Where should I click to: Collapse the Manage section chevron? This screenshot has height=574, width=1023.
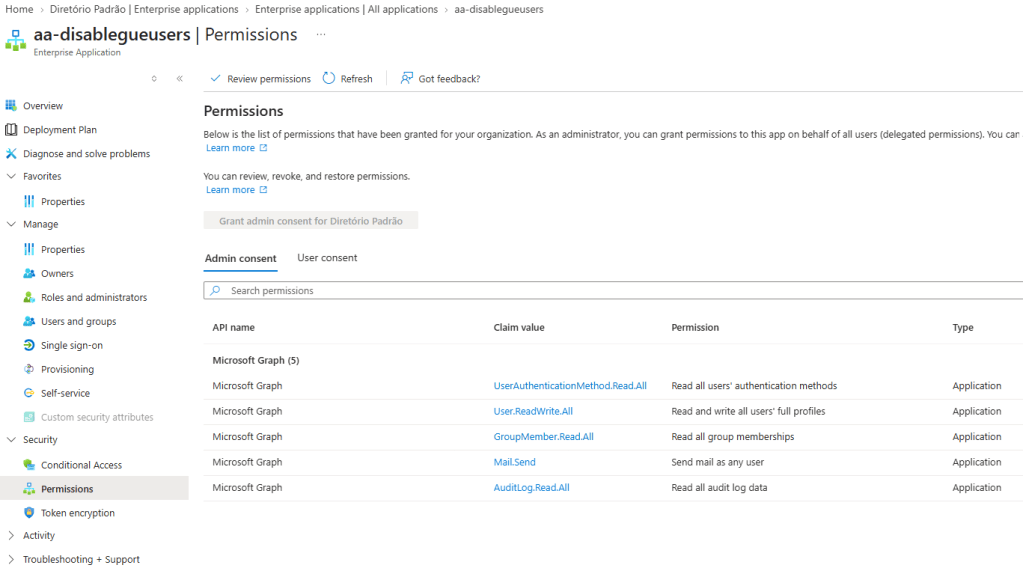11,224
